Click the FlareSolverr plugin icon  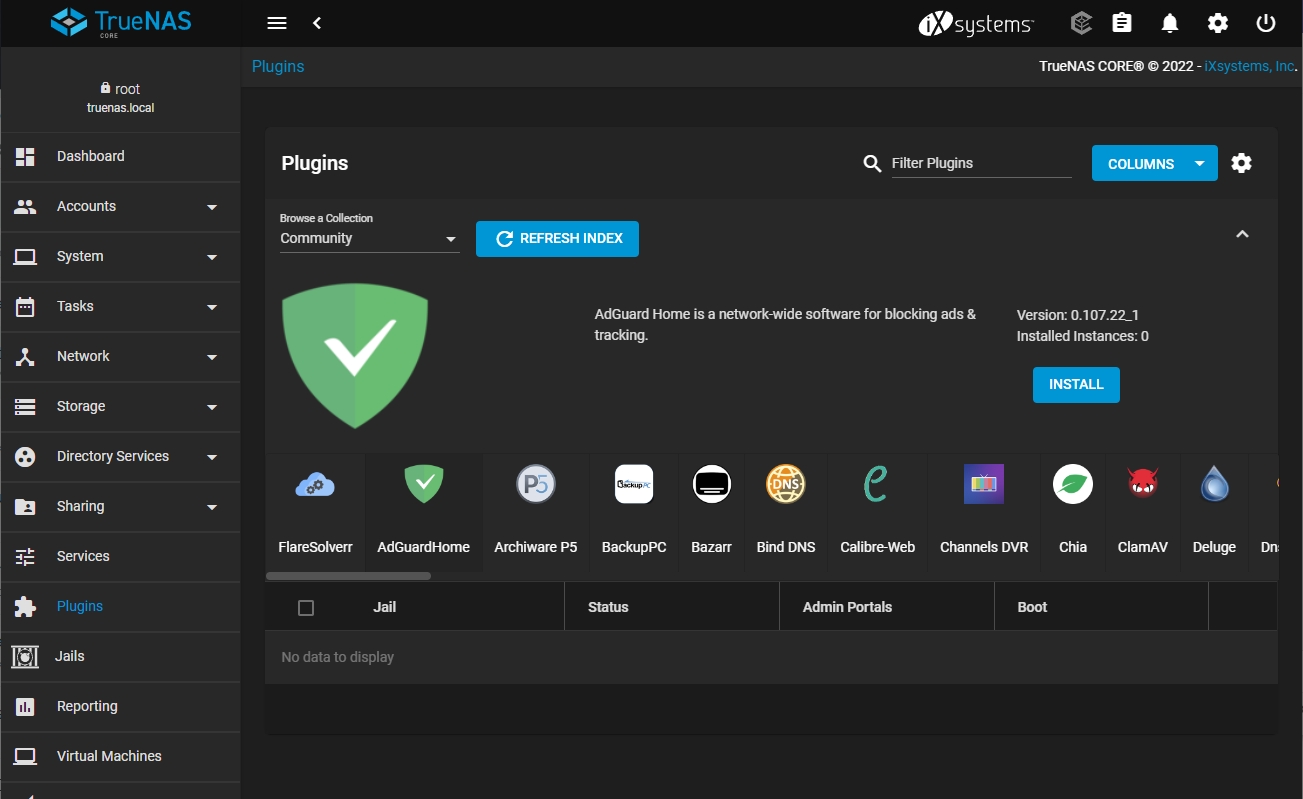coord(315,485)
